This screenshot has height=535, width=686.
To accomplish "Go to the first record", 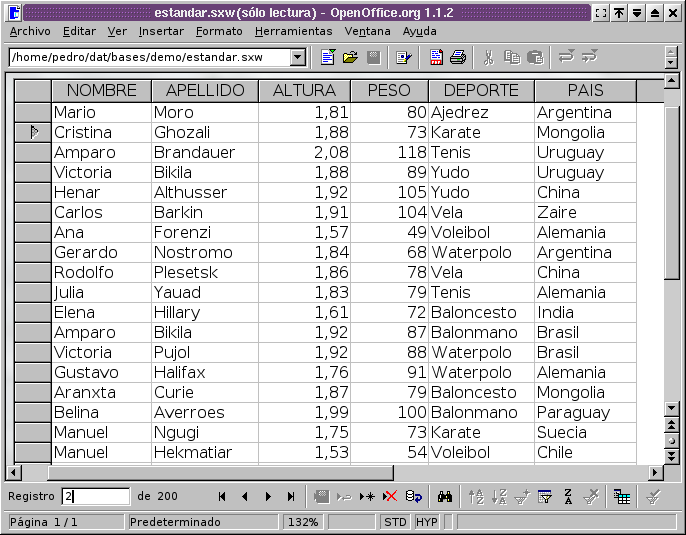I will 222,496.
